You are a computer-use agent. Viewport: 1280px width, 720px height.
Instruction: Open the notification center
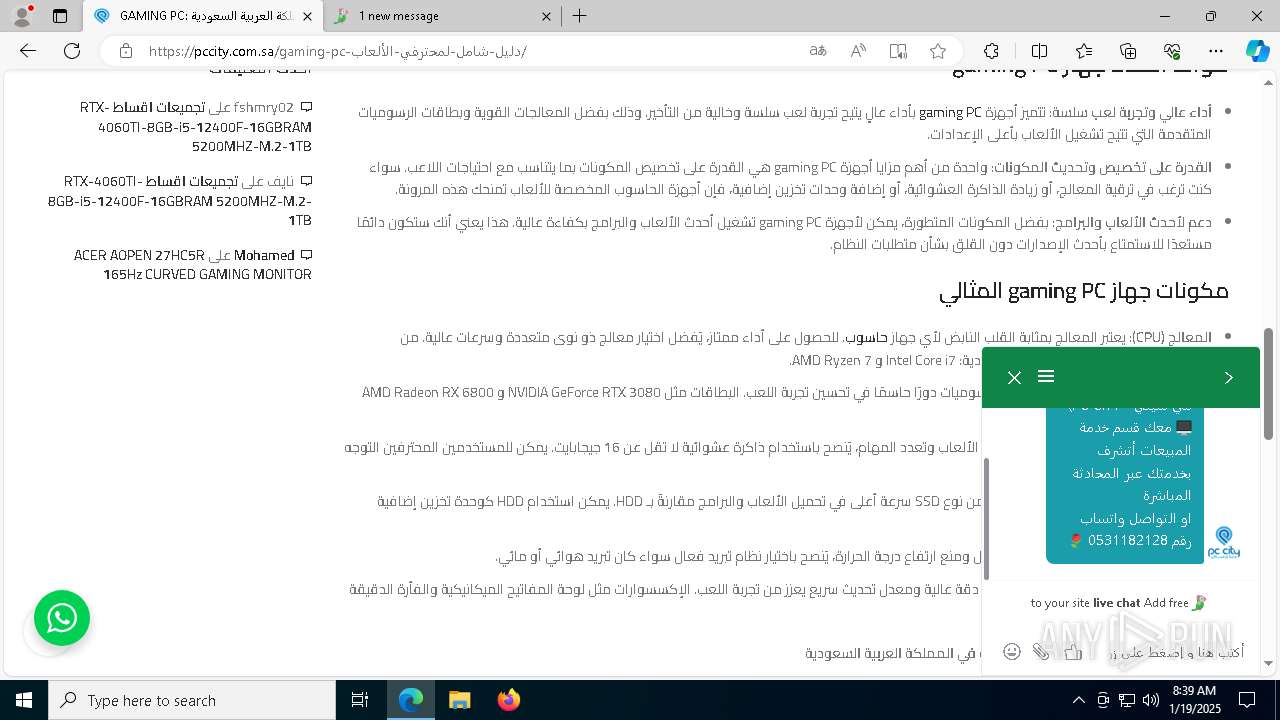point(1247,700)
